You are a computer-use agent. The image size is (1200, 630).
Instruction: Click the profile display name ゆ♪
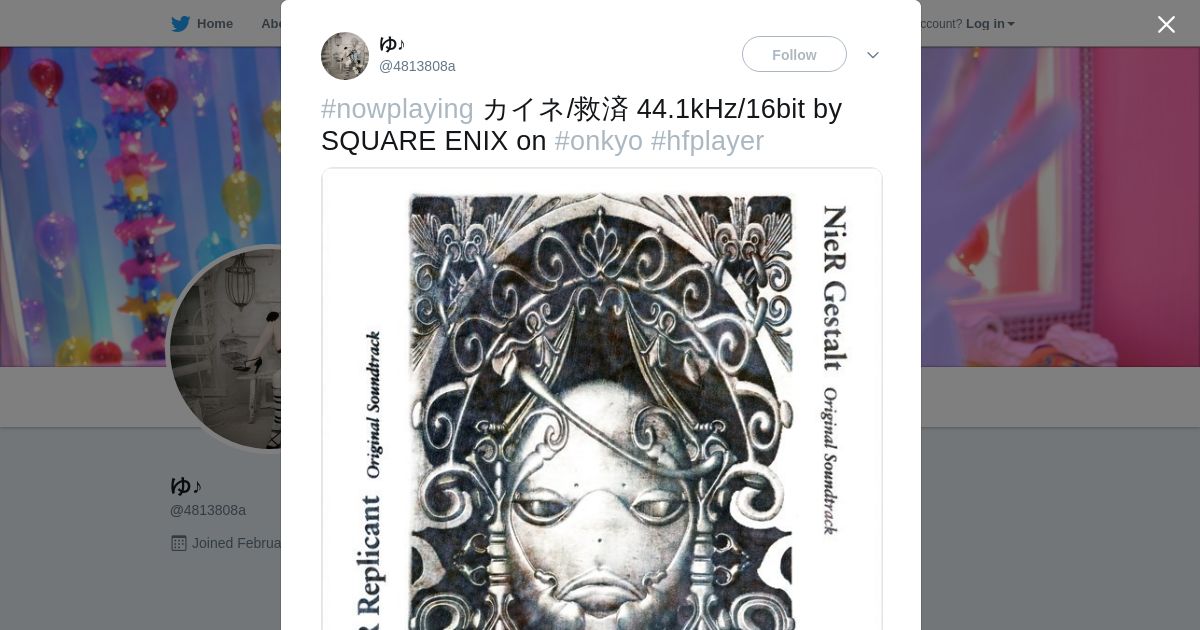(186, 486)
